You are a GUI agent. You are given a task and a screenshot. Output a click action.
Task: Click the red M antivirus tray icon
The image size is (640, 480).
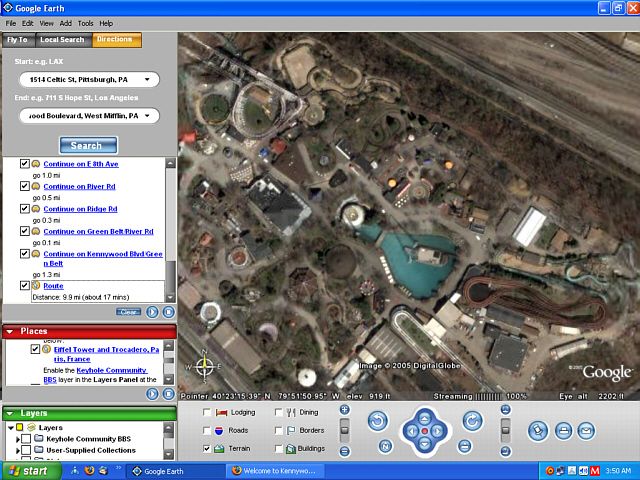595,471
